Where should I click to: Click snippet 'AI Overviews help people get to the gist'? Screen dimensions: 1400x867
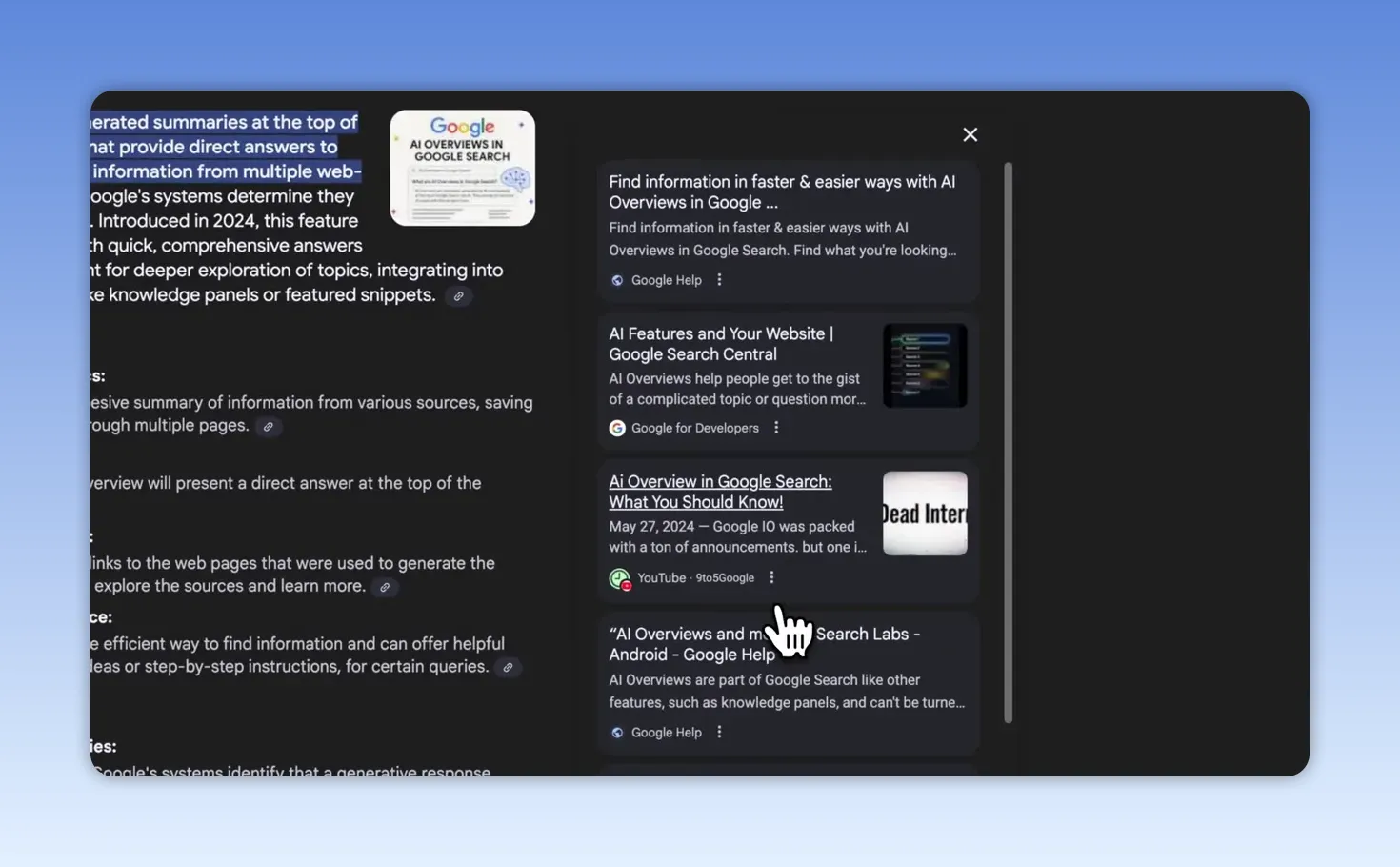click(x=737, y=389)
